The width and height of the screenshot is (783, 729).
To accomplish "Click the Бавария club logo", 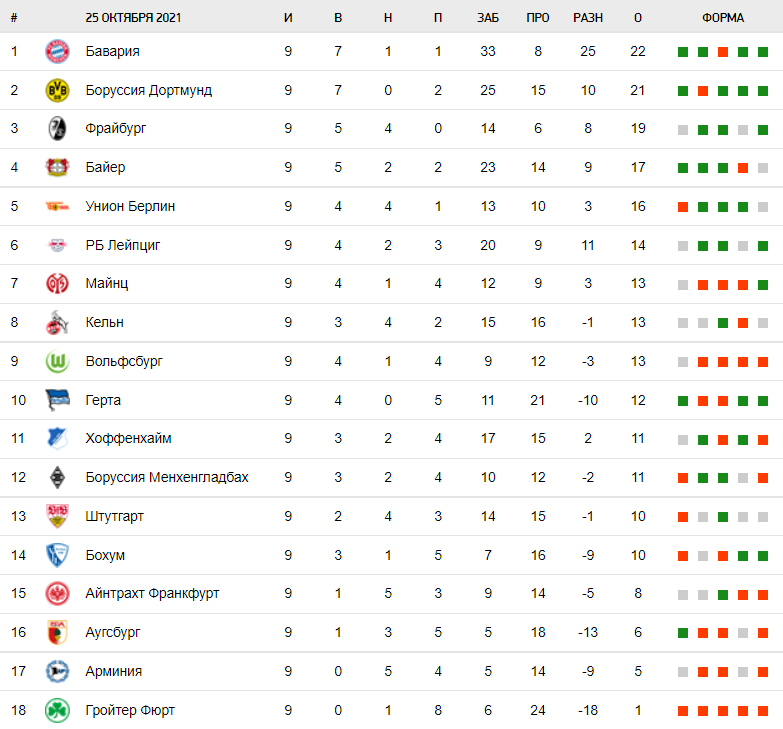I will click(x=57, y=52).
